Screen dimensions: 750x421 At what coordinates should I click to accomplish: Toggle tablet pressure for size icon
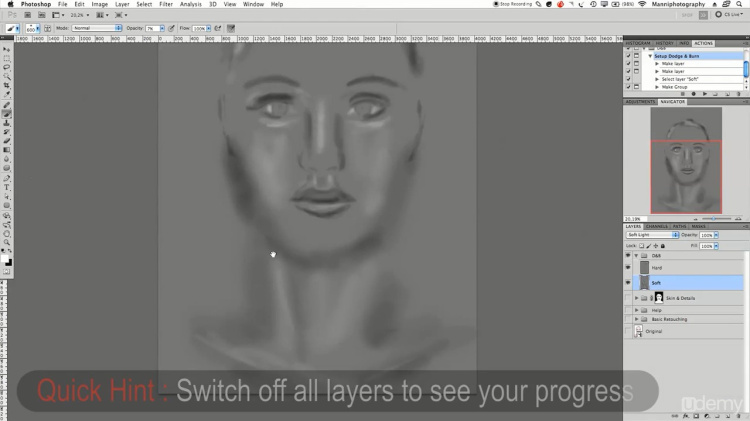tap(231, 29)
